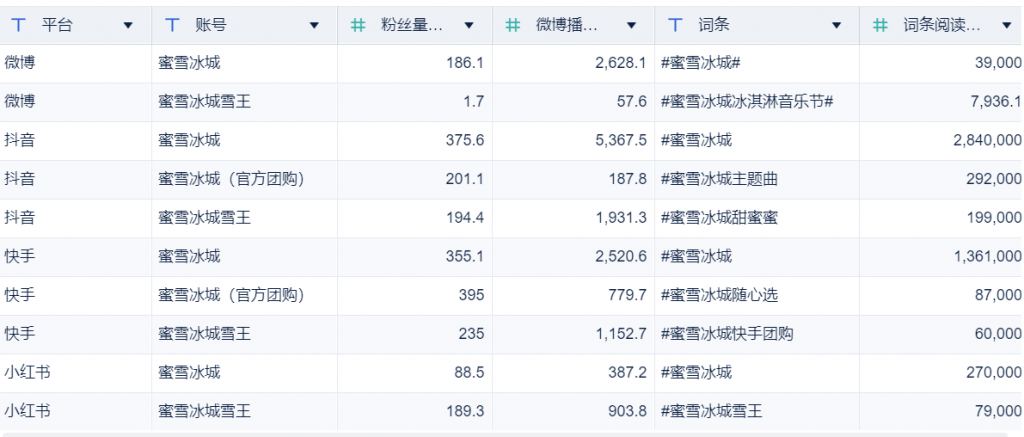Click the cell #蜜雪冰城雪王

(x=711, y=411)
